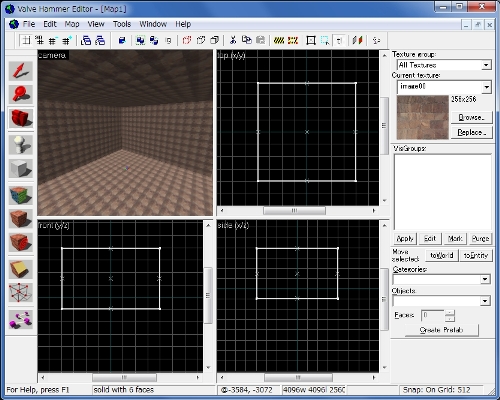Activate the Vertex Manipulation tool
Image resolution: width=500 pixels, height=400 pixels.
tap(21, 293)
